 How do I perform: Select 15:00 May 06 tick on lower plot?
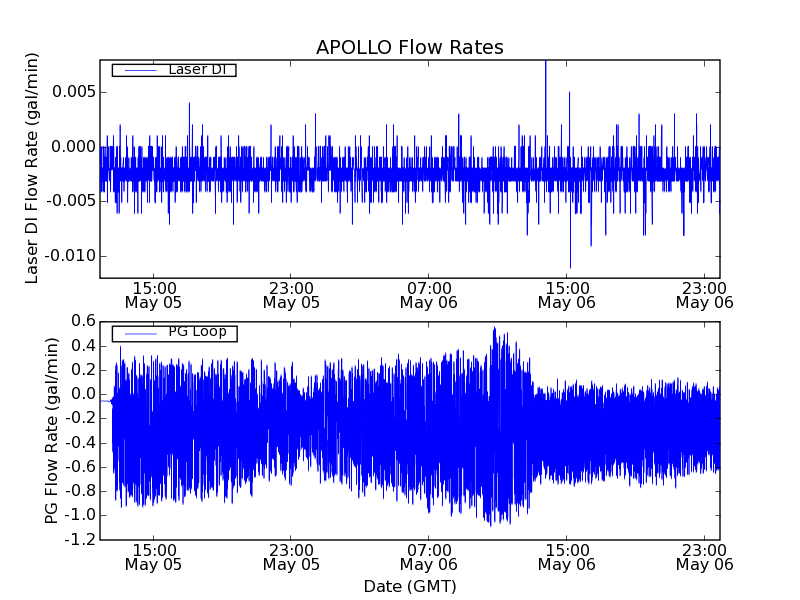tap(566, 556)
